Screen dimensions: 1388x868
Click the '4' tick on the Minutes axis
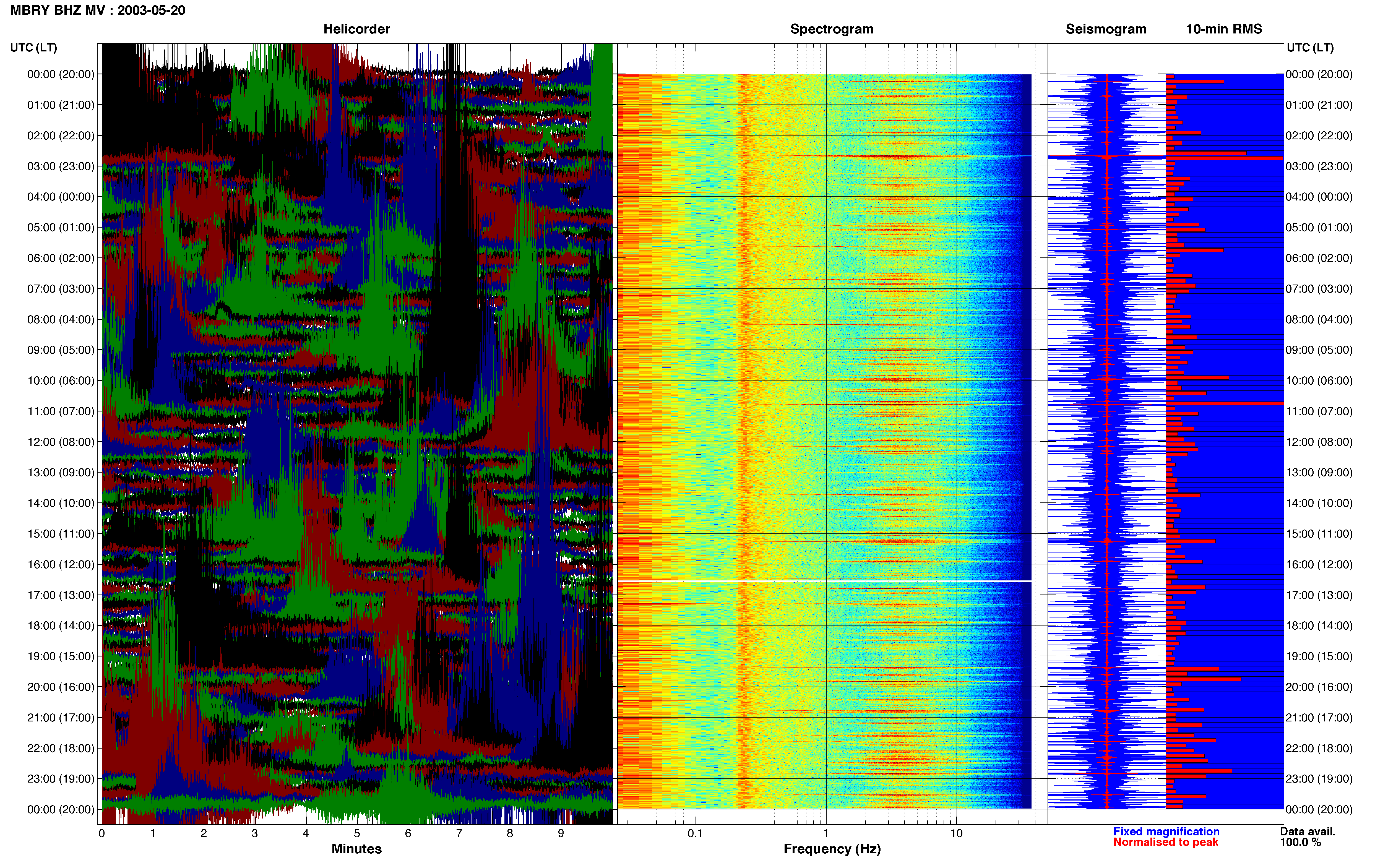[x=306, y=833]
